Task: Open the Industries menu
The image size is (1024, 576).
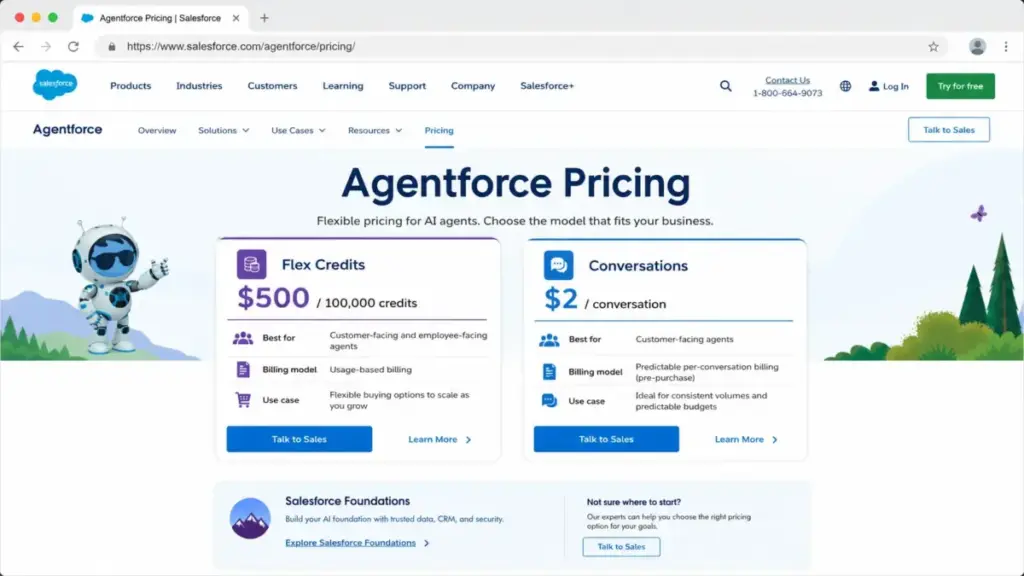Action: [x=199, y=86]
